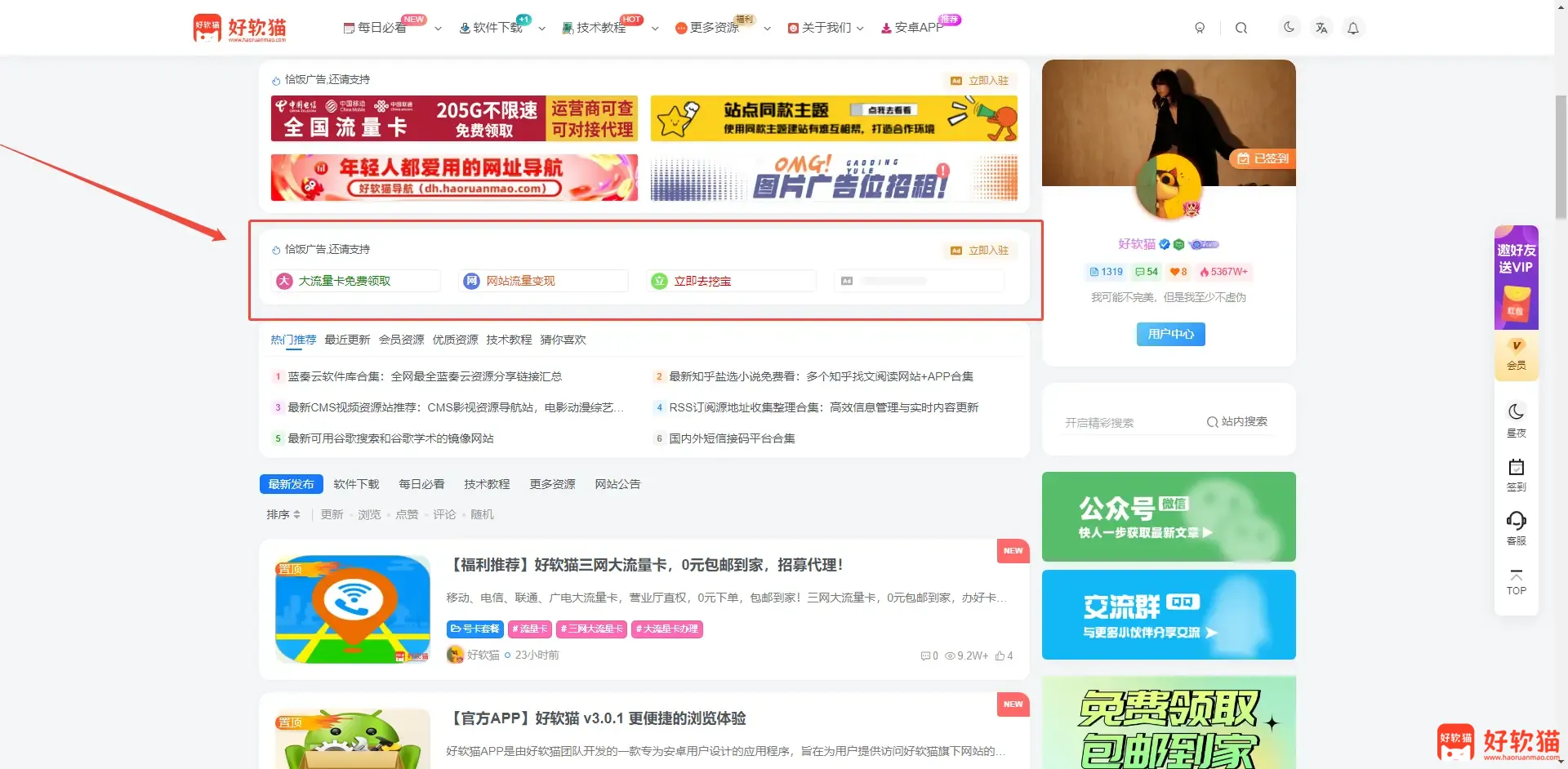Screen dimensions: 1568x769
Task: Click the page vertical scrollbar
Action: click(1561, 157)
